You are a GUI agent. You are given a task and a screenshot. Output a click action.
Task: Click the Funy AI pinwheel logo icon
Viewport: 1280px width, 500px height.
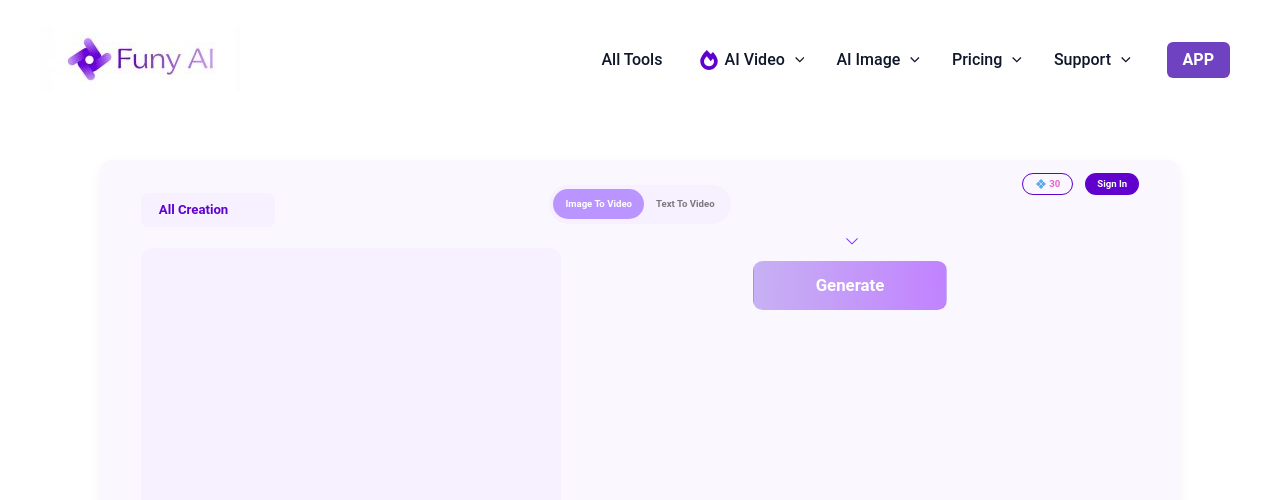point(89,60)
